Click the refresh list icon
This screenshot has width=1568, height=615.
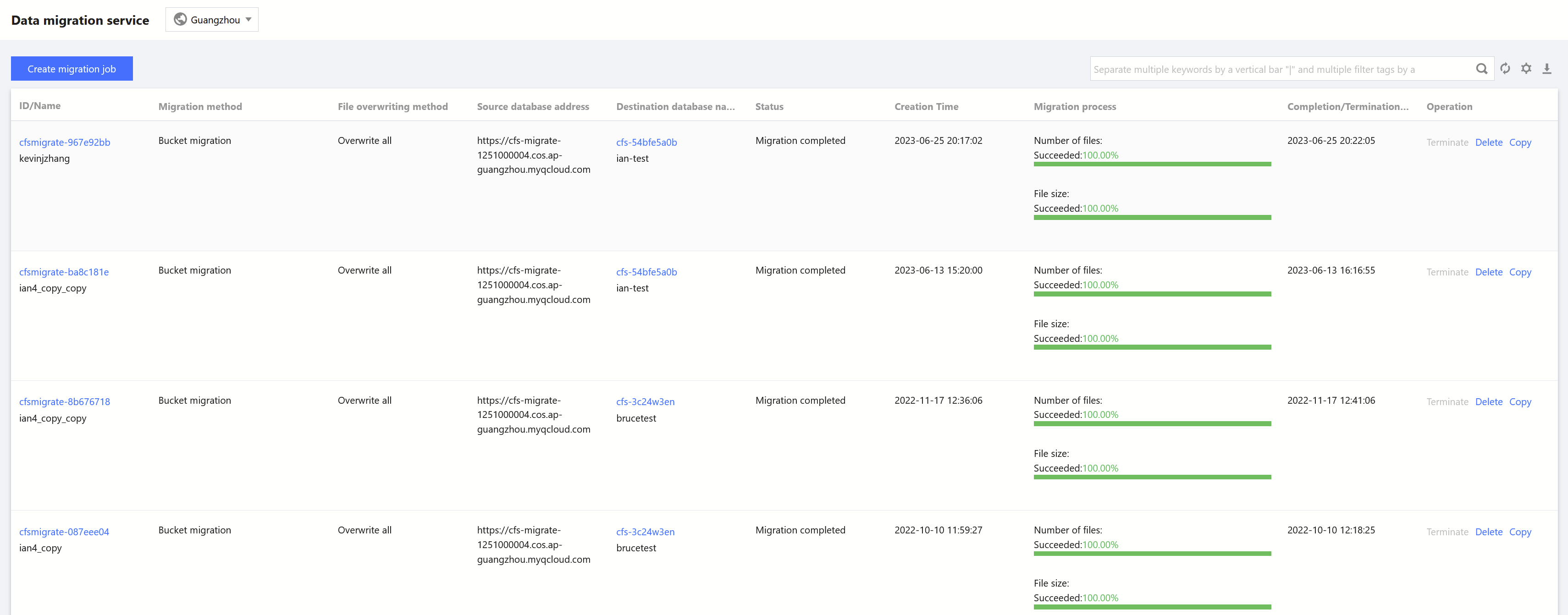[x=1505, y=69]
